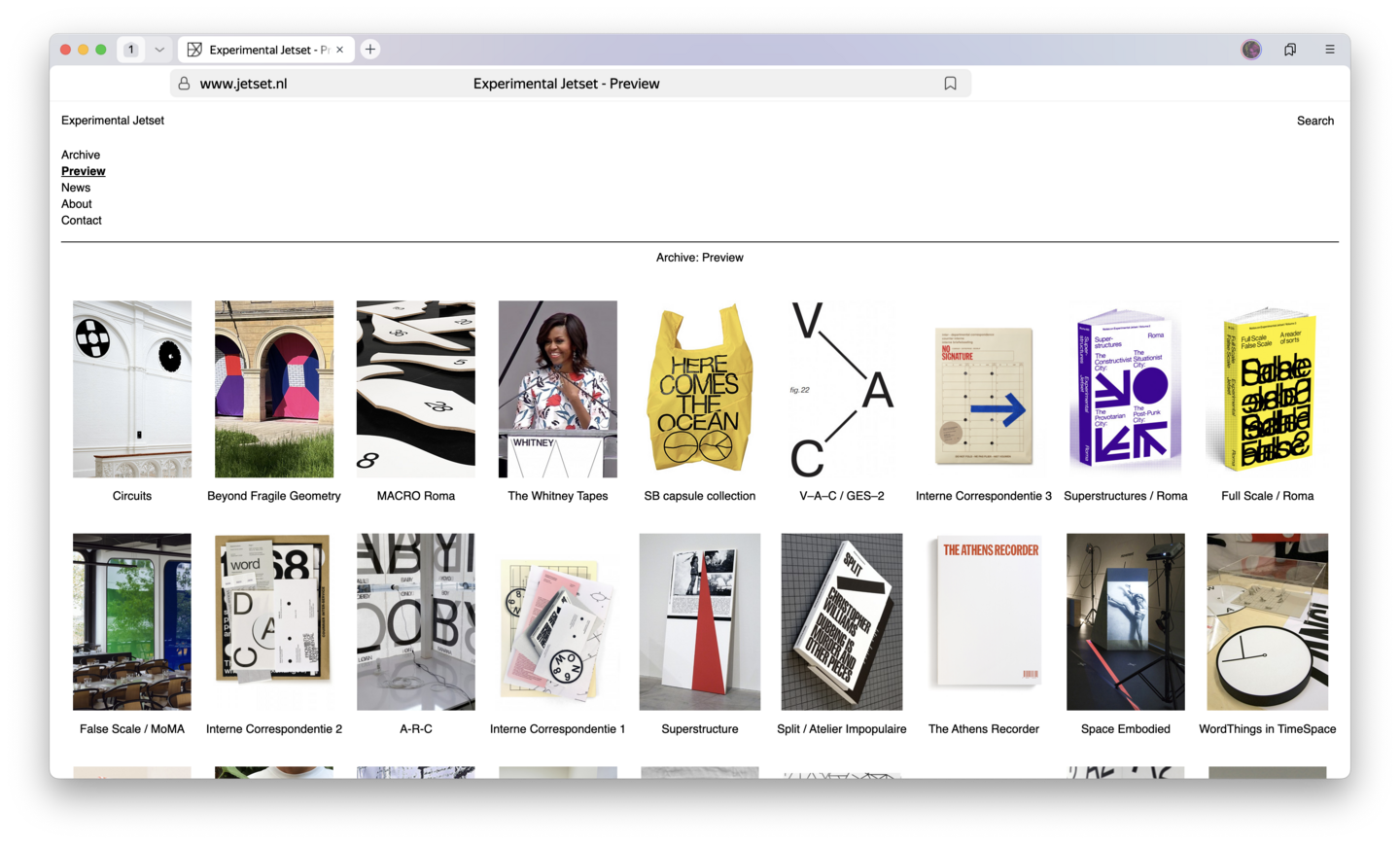
Task: Select the Experimental Jetset browser tab
Action: pyautogui.click(x=265, y=50)
